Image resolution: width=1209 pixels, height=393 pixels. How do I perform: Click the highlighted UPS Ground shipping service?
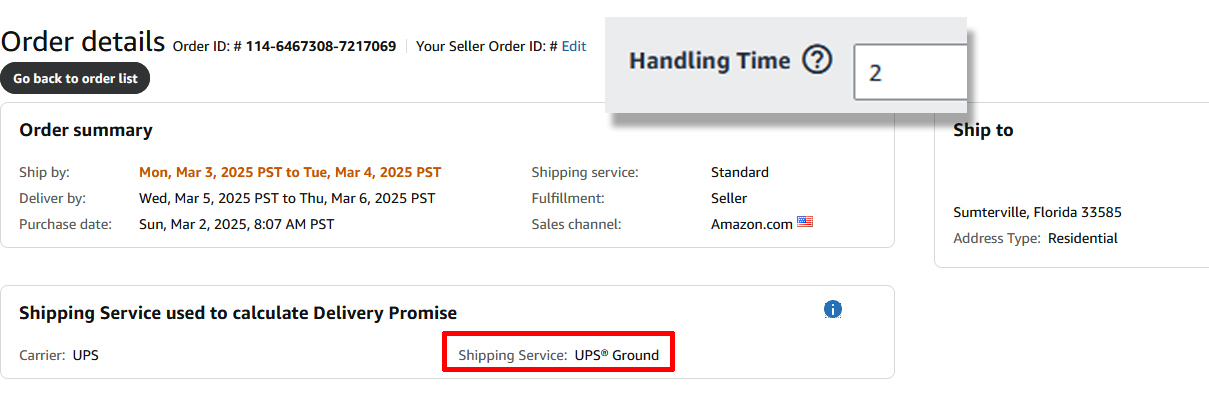(559, 355)
